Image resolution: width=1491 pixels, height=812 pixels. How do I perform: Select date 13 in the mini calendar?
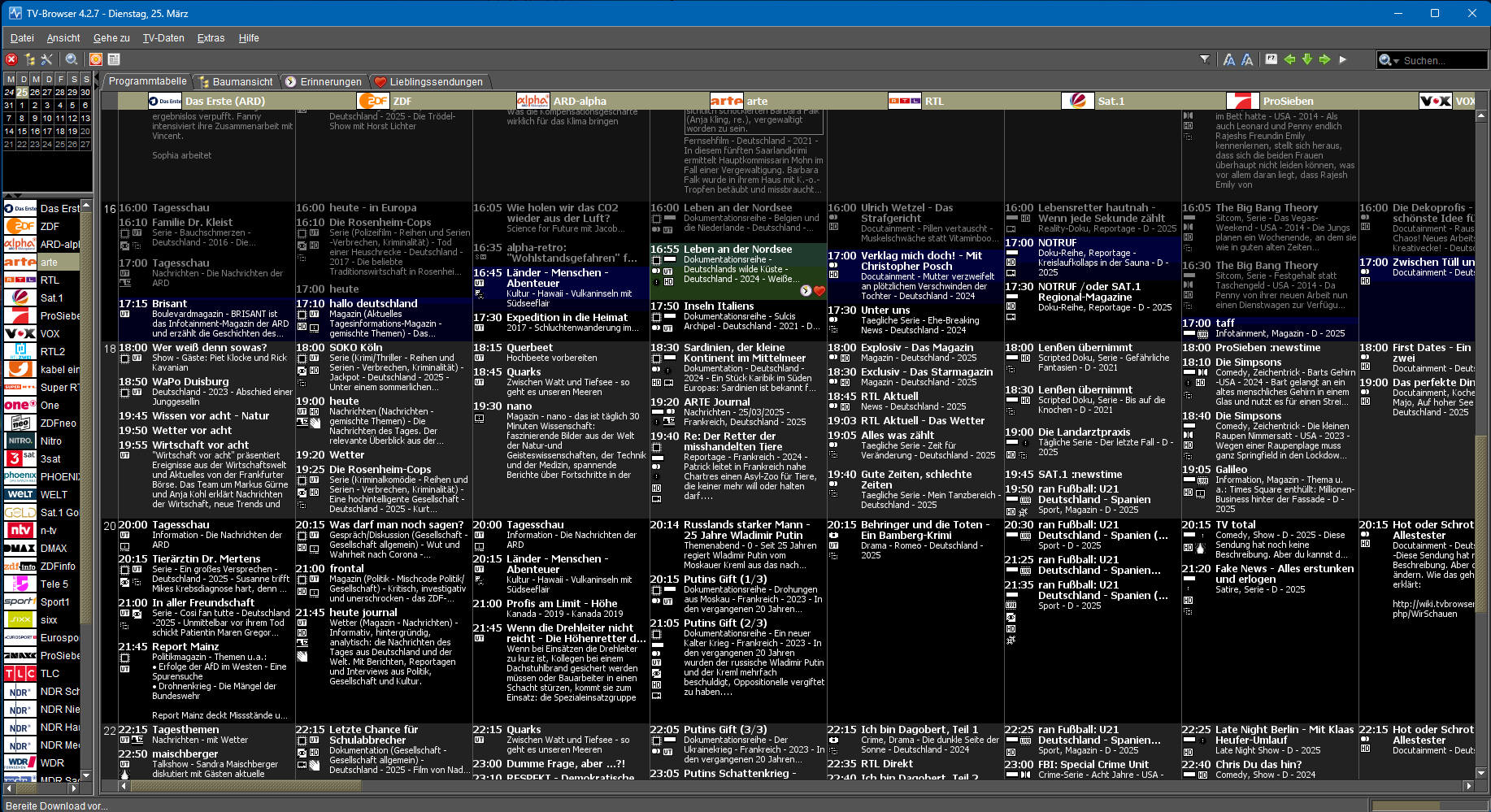coord(85,118)
